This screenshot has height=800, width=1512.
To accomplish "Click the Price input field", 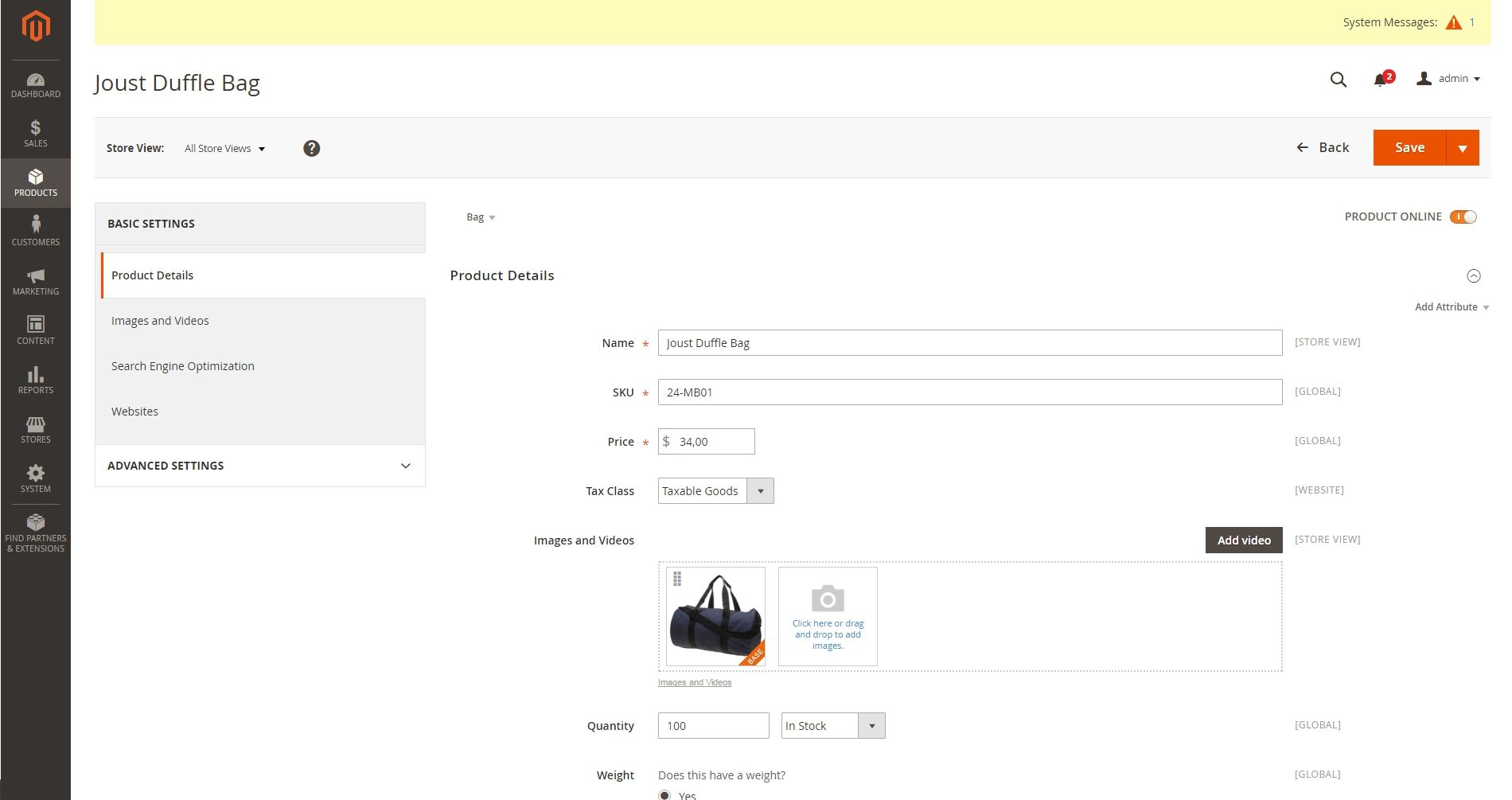I will point(712,442).
